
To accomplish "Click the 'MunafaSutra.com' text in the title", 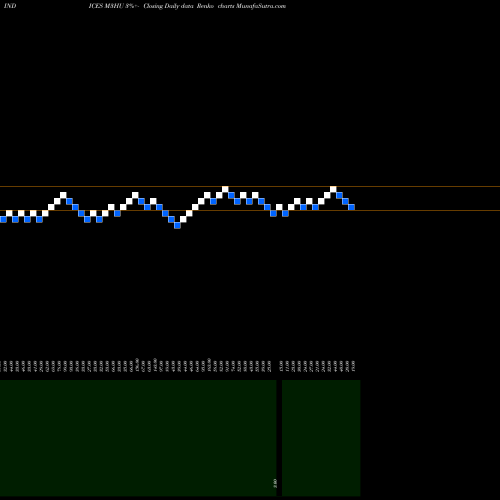I will [x=261, y=6].
